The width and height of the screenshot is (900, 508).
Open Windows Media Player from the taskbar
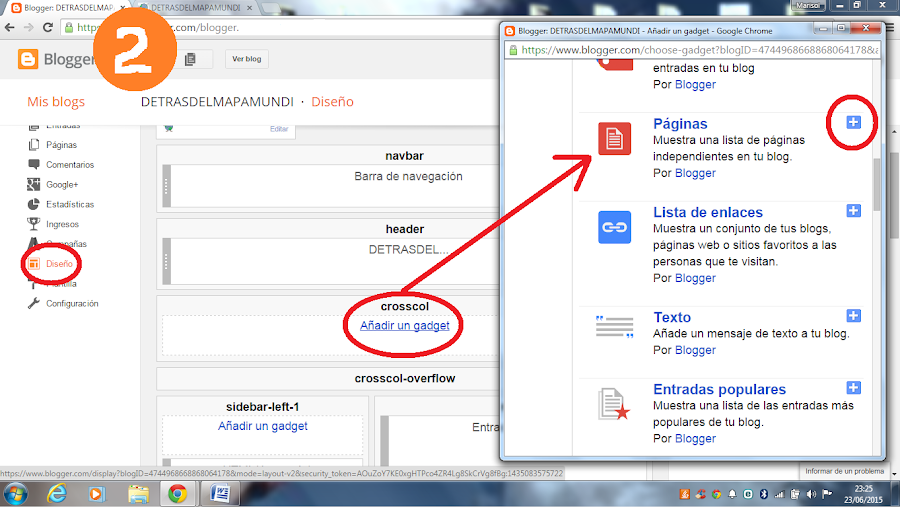click(x=96, y=494)
